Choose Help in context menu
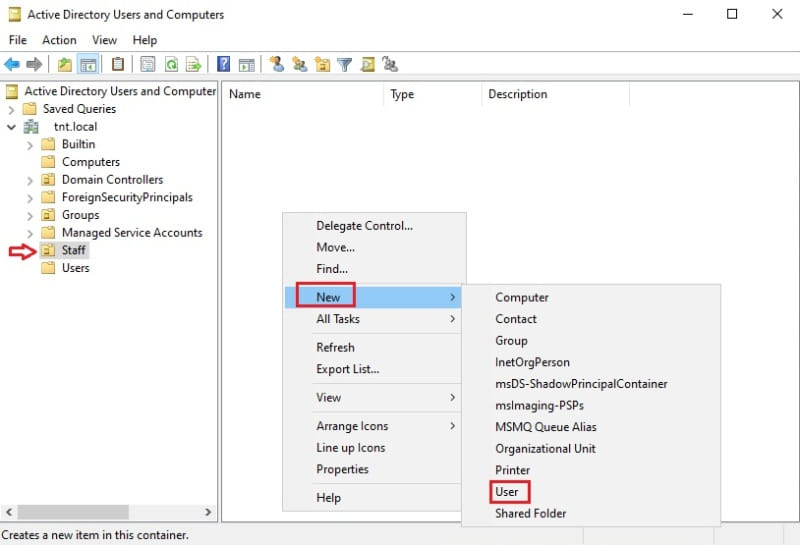Screen dimensions: 800x545 pyautogui.click(x=374, y=498)
